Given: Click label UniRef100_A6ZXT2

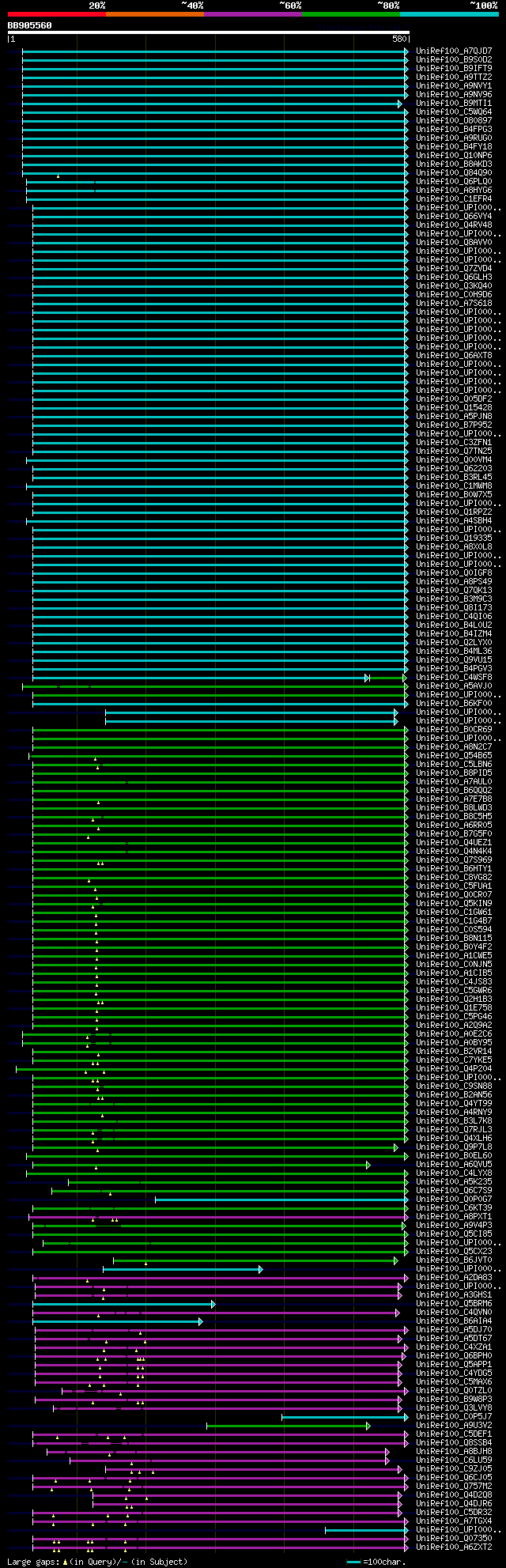Looking at the screenshot, I should pos(454,1547).
